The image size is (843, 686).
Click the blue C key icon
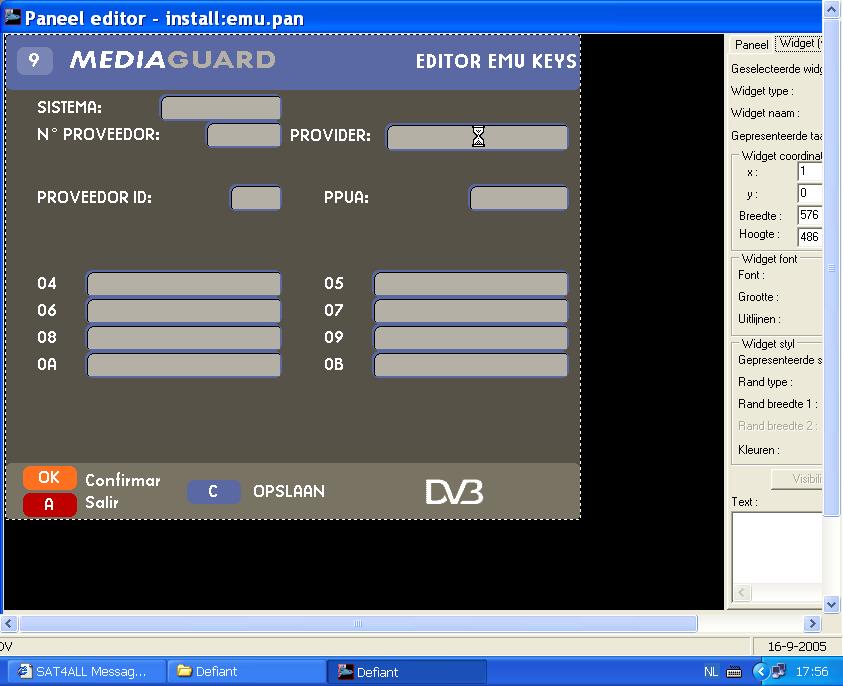click(213, 491)
